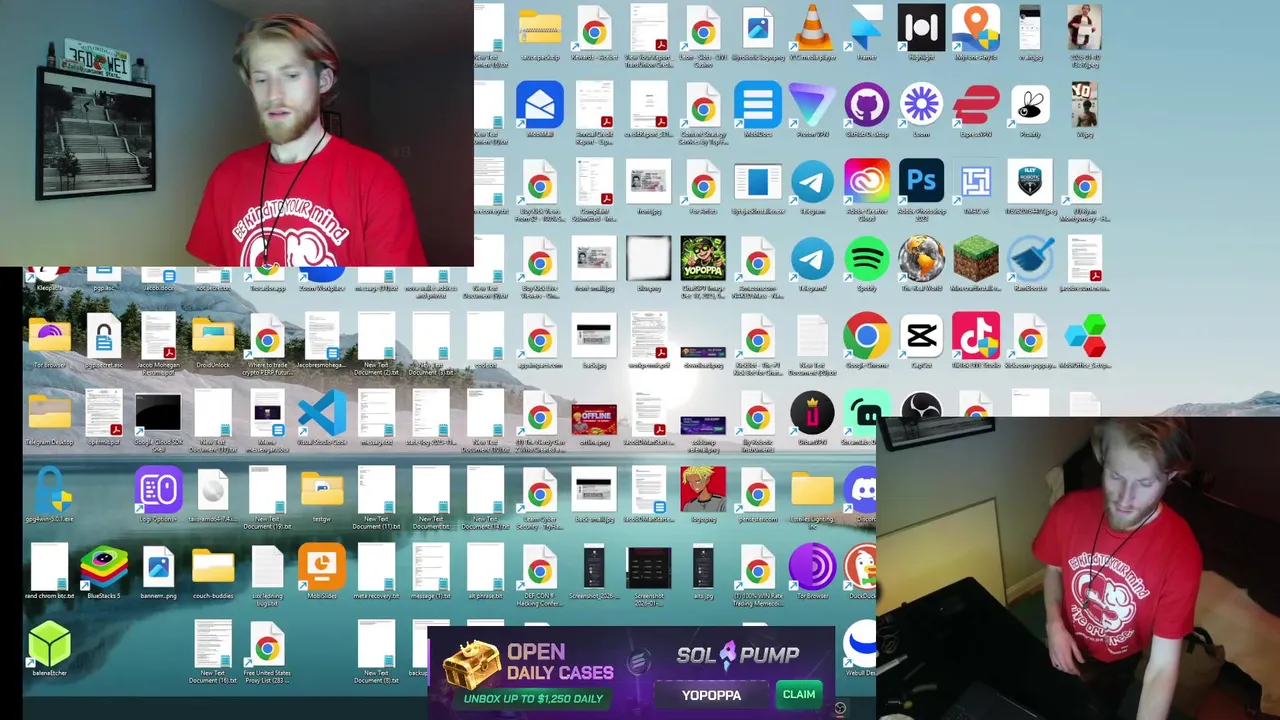Screen dimensions: 1280x720
Task: Launch the Loom shortcut
Action: point(921,105)
